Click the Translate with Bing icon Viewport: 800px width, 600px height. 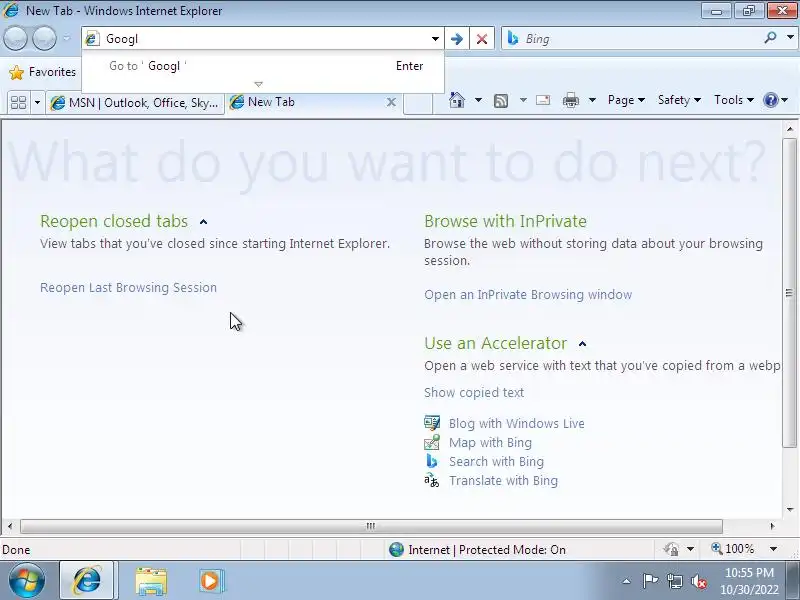click(432, 480)
